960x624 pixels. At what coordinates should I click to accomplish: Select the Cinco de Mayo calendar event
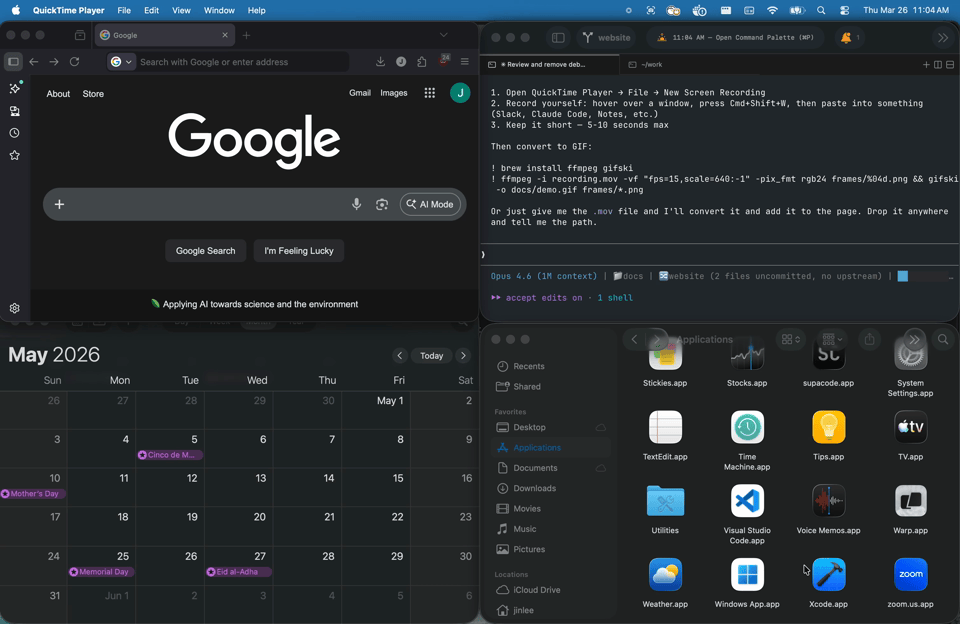(170, 455)
